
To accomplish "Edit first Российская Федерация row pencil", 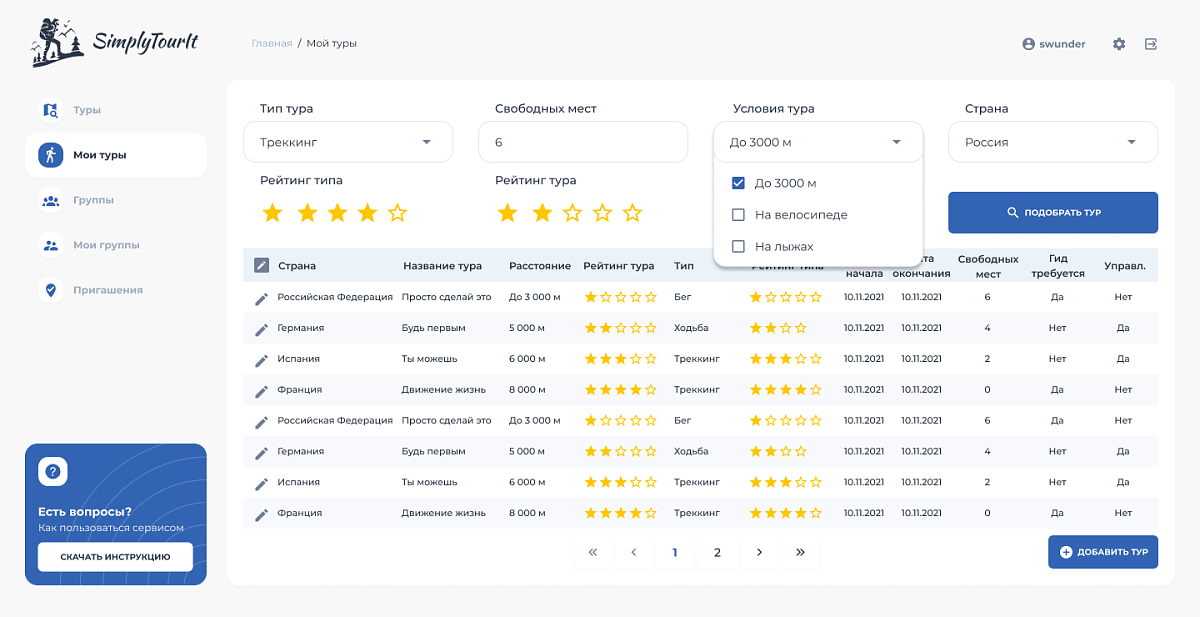I will click(261, 298).
